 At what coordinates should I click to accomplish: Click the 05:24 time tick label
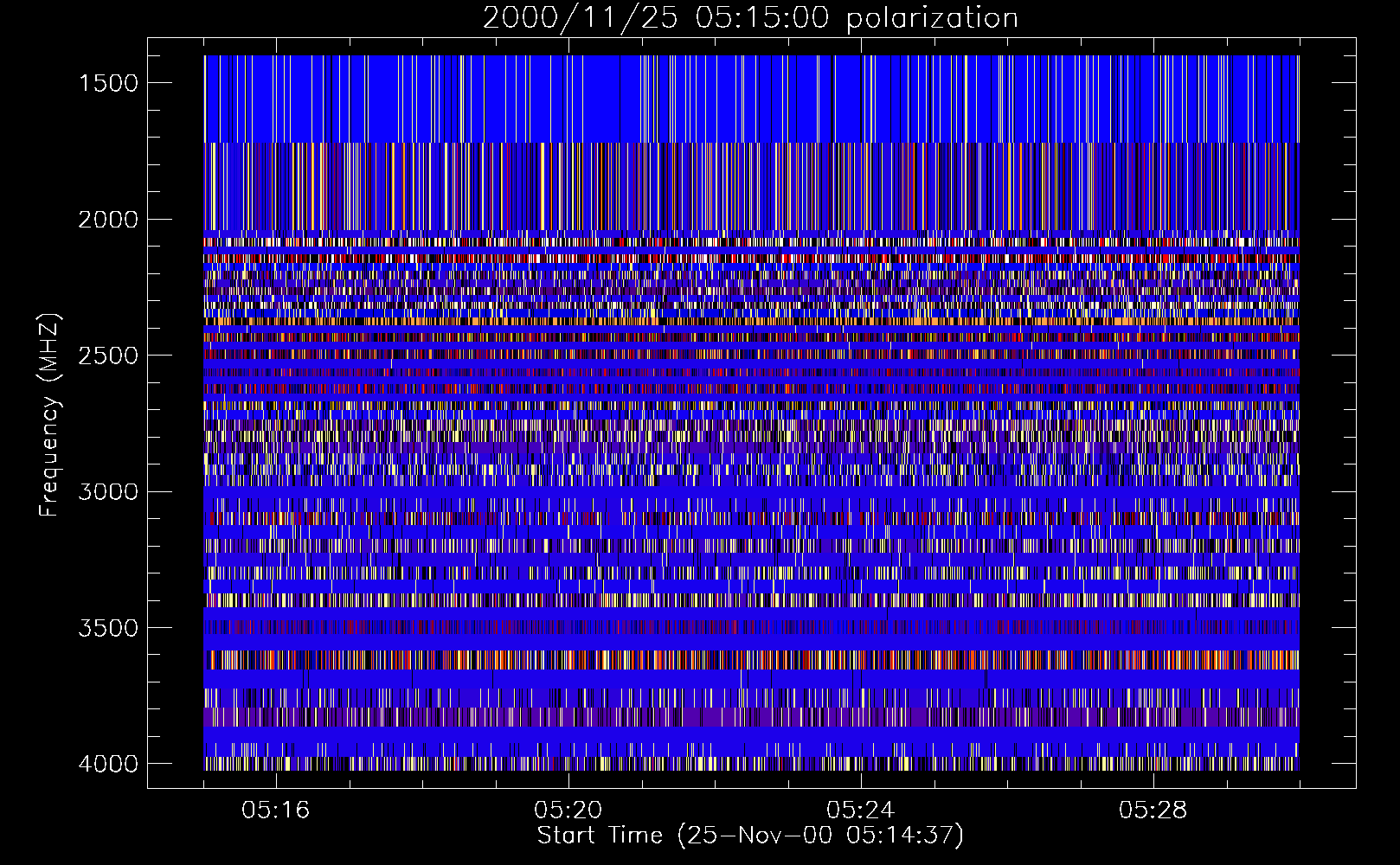(861, 811)
